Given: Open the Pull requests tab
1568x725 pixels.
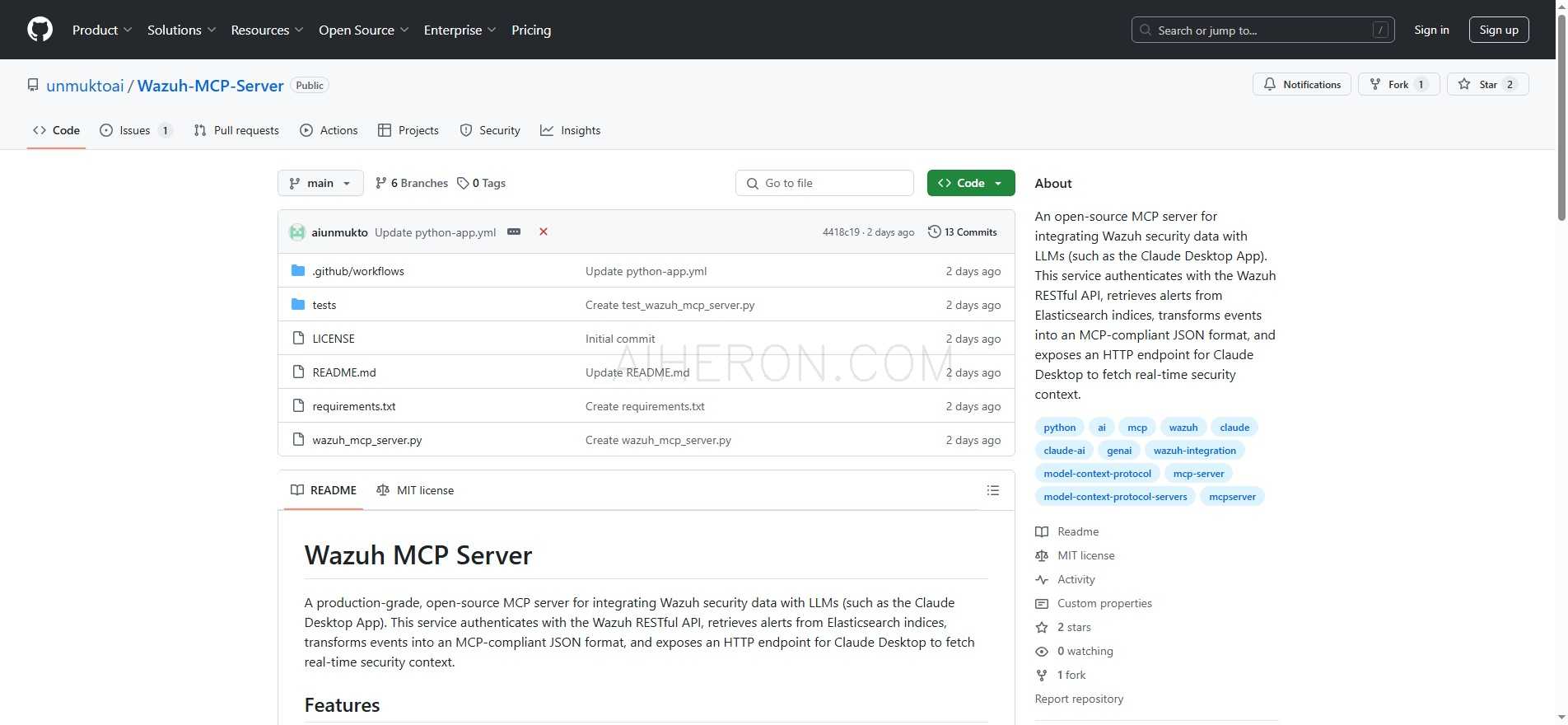Looking at the screenshot, I should [x=236, y=130].
